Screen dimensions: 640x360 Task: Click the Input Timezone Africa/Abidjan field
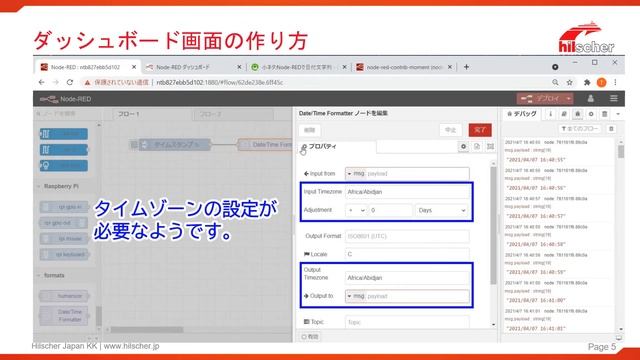pos(407,192)
